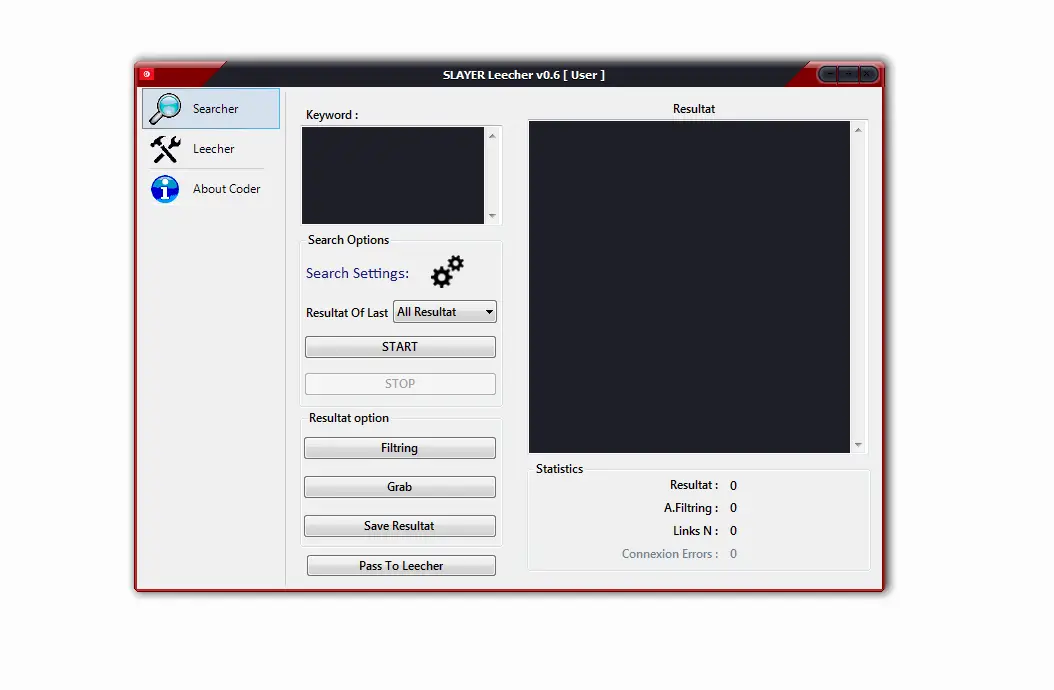The width and height of the screenshot is (1054, 690).
Task: Send results with Pass To Leecher
Action: [x=400, y=565]
